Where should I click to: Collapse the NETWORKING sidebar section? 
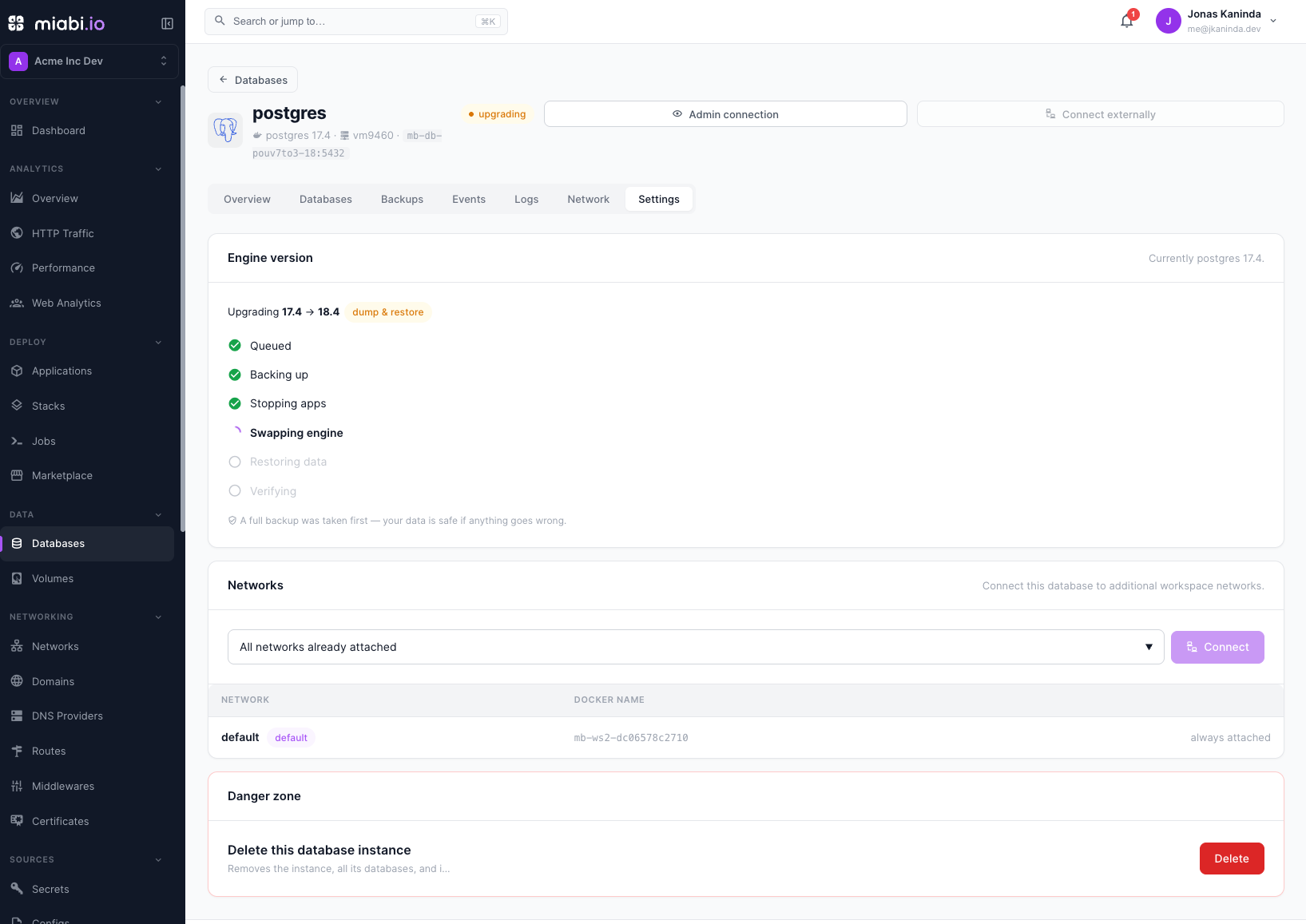[158, 617]
